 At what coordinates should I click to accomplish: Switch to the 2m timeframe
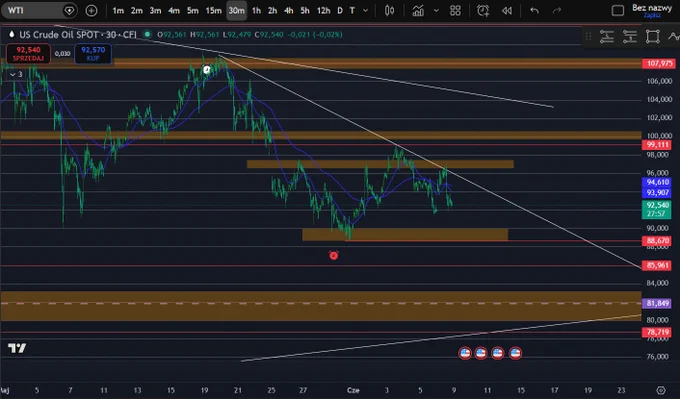[137, 10]
